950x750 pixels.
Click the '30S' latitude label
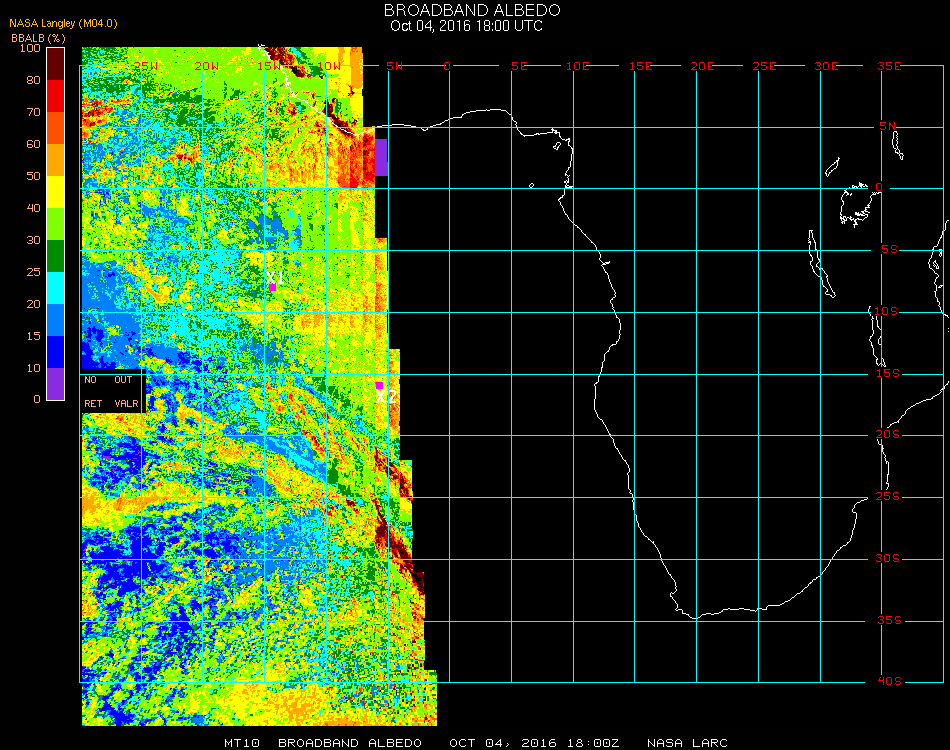[888, 559]
